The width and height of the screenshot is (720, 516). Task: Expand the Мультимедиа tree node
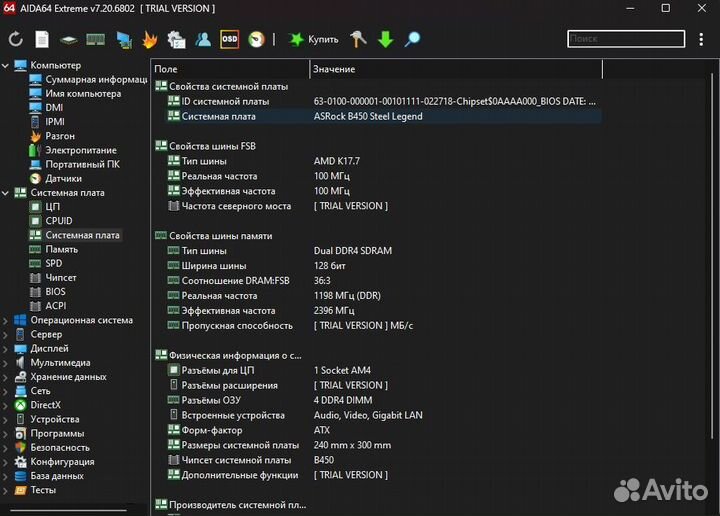(x=6, y=364)
